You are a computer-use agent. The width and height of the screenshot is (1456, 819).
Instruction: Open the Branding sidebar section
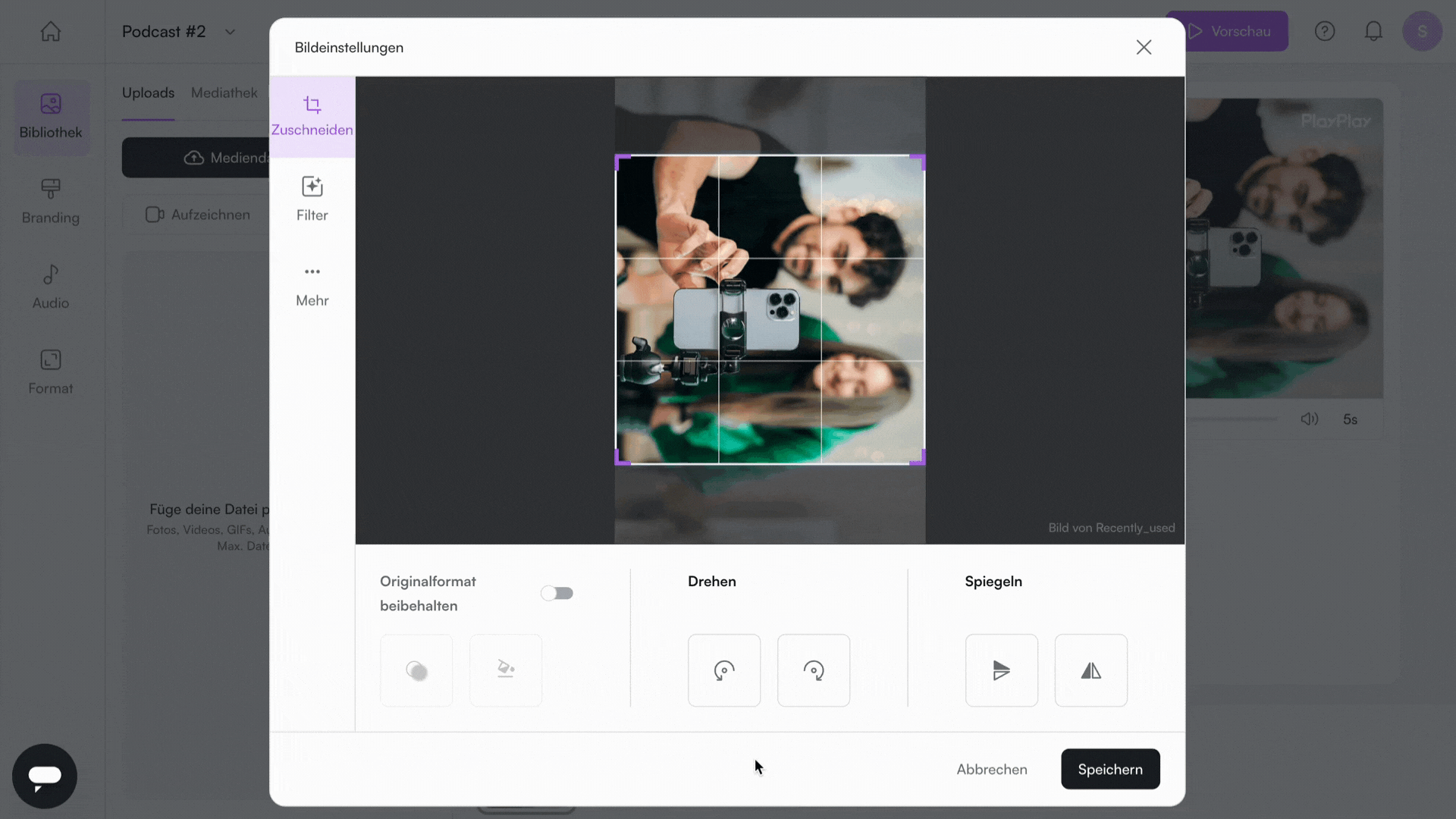pos(51,202)
